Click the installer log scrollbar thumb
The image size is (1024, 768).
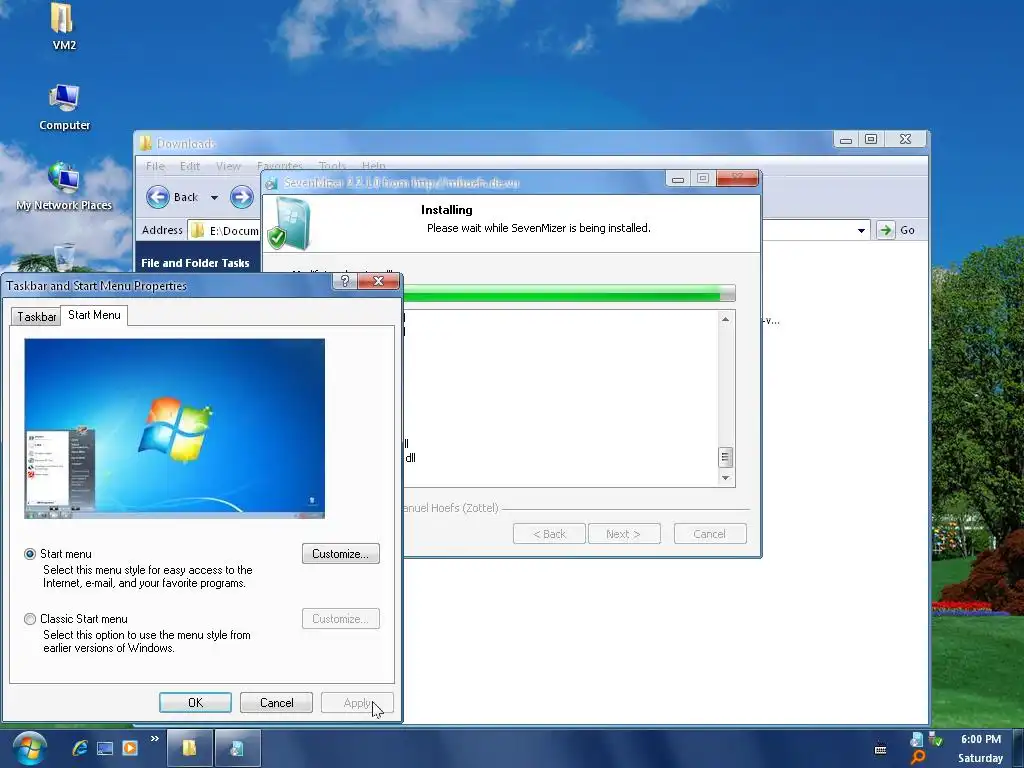pos(725,457)
